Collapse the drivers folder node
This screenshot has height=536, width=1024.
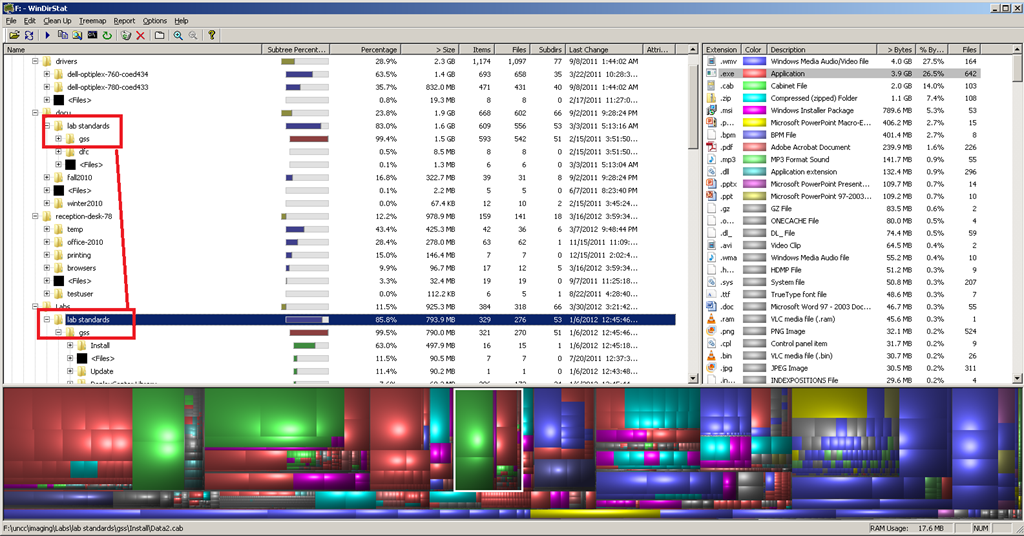(x=34, y=62)
